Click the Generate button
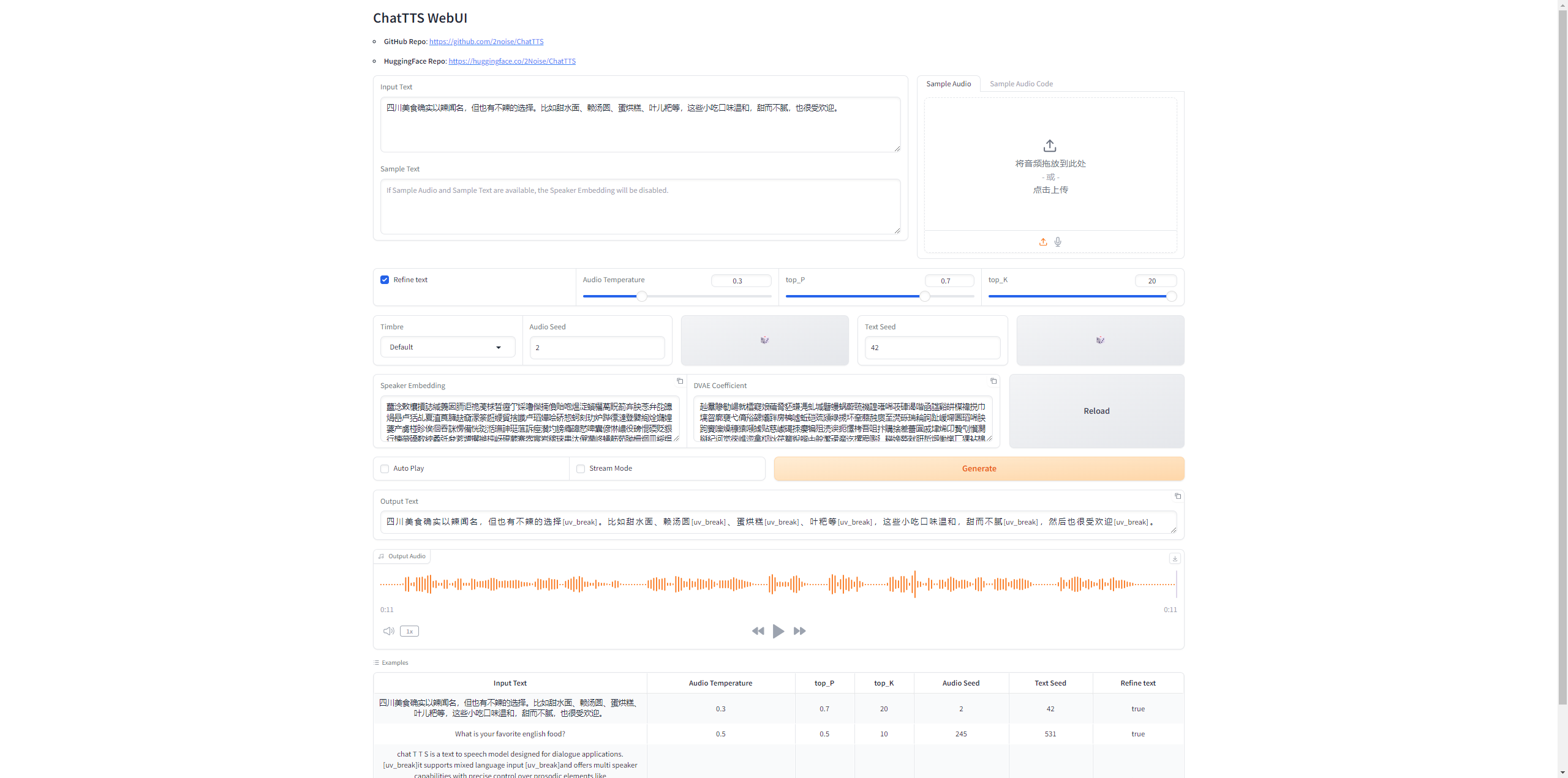1568x778 pixels. pyautogui.click(x=979, y=468)
